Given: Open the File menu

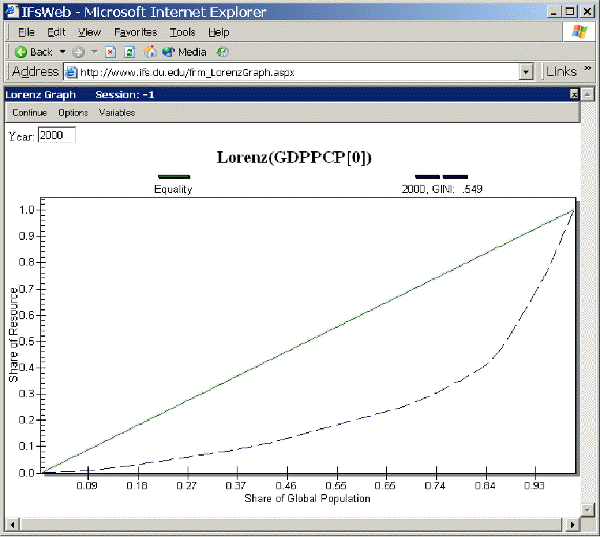Looking at the screenshot, I should pyautogui.click(x=26, y=32).
